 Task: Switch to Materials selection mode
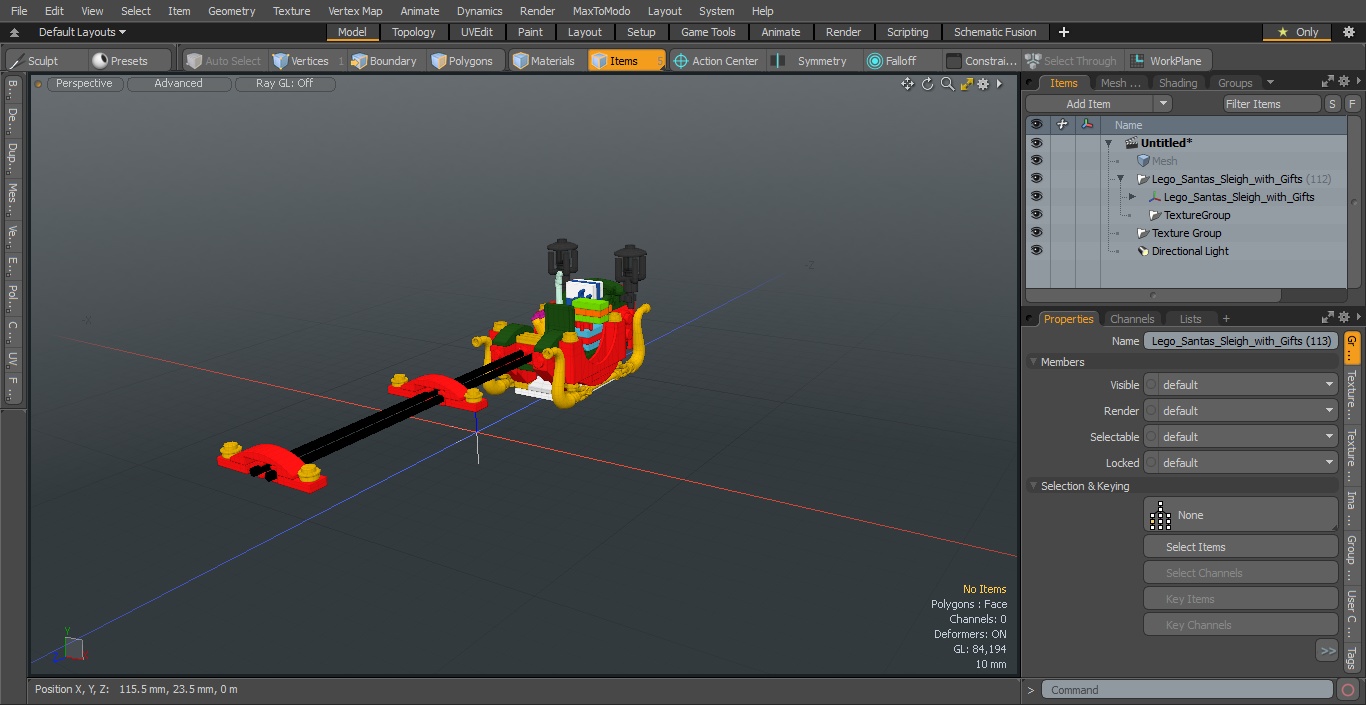point(543,61)
